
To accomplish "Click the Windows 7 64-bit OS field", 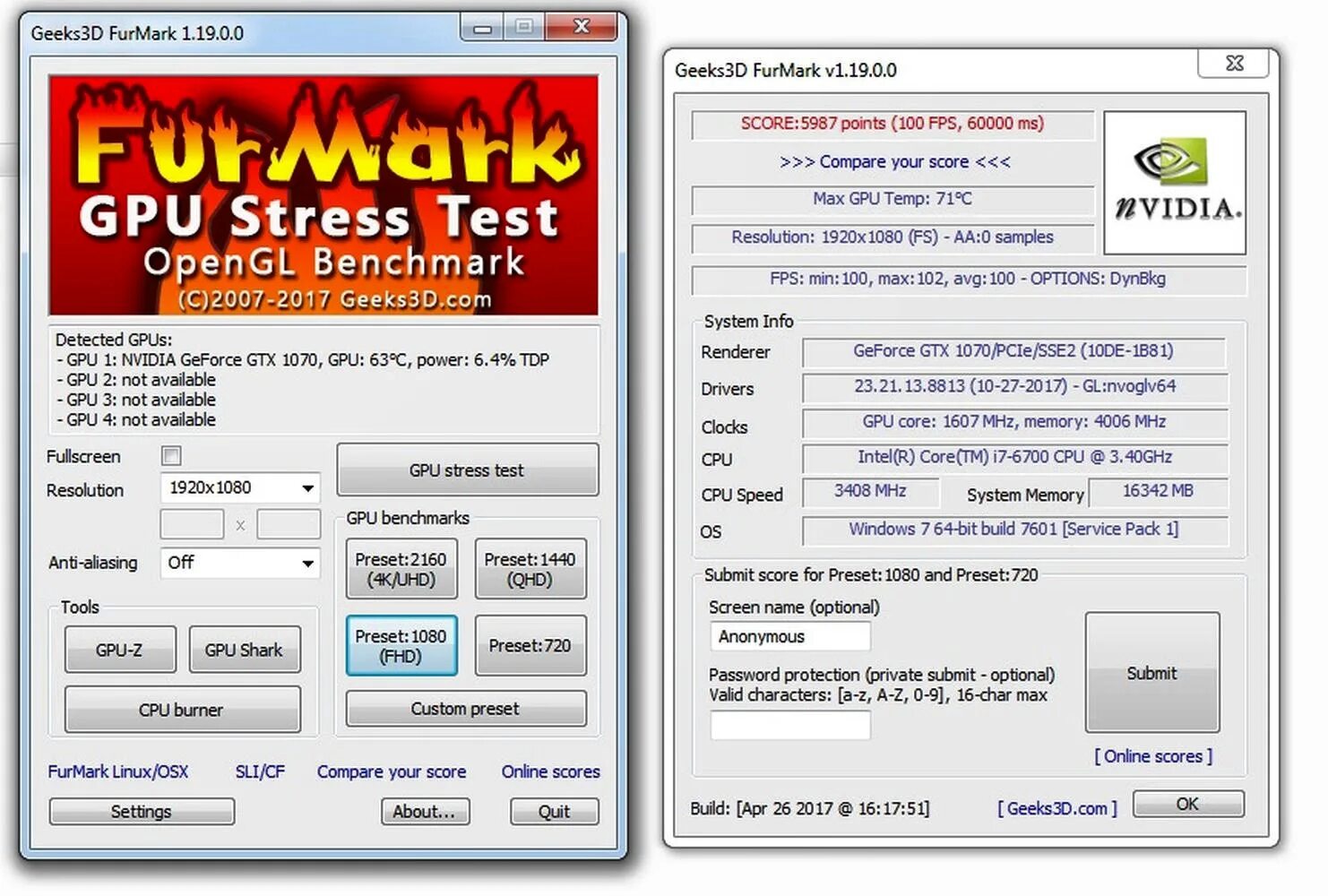I will pos(1014,530).
